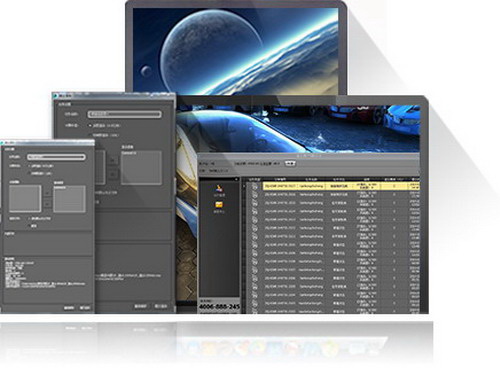Screen dimensions: 500x368
Task: Click the bottom-right button in the back dialog
Action: click(x=161, y=306)
